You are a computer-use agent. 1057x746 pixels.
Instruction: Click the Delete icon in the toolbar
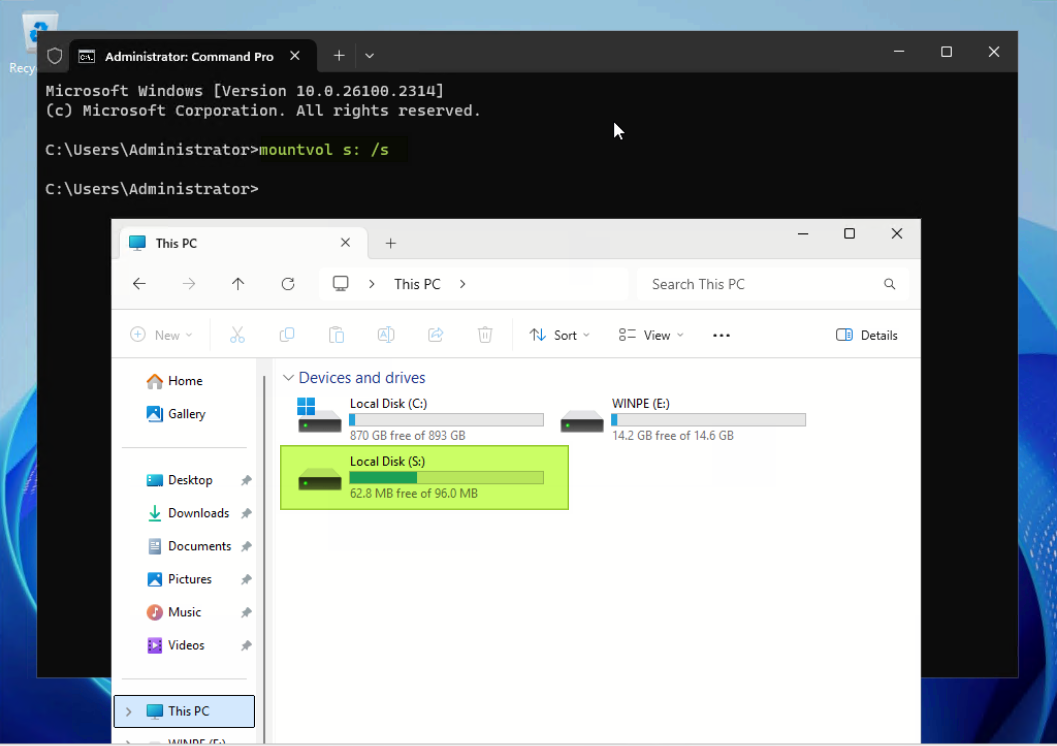[485, 334]
